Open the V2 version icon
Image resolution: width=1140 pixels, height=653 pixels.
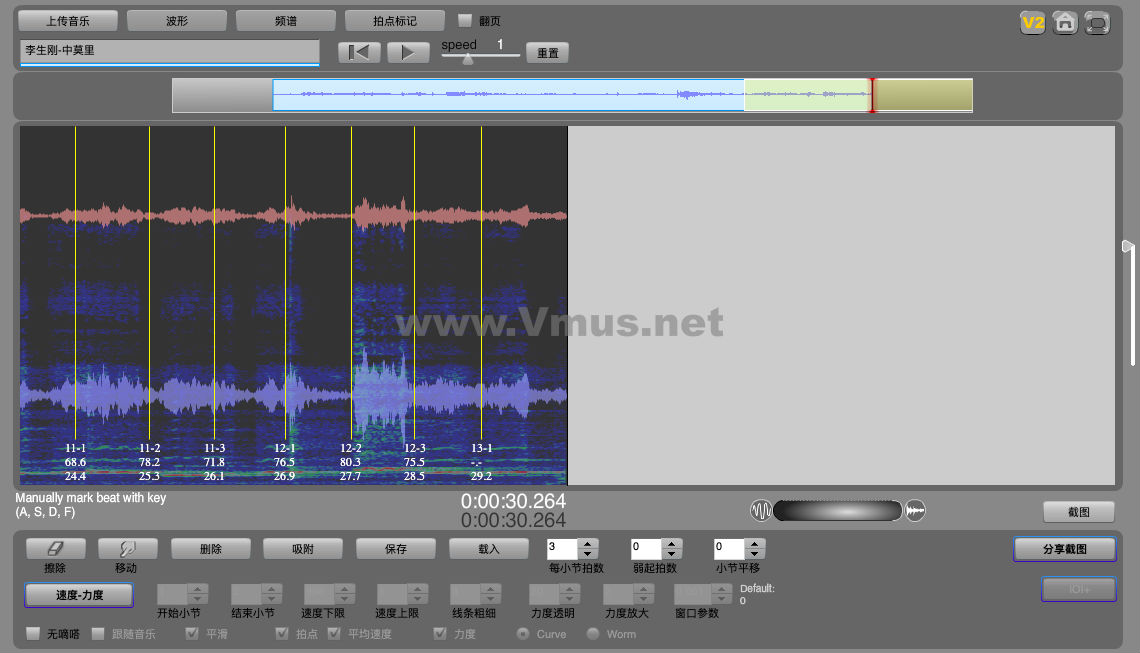1032,23
